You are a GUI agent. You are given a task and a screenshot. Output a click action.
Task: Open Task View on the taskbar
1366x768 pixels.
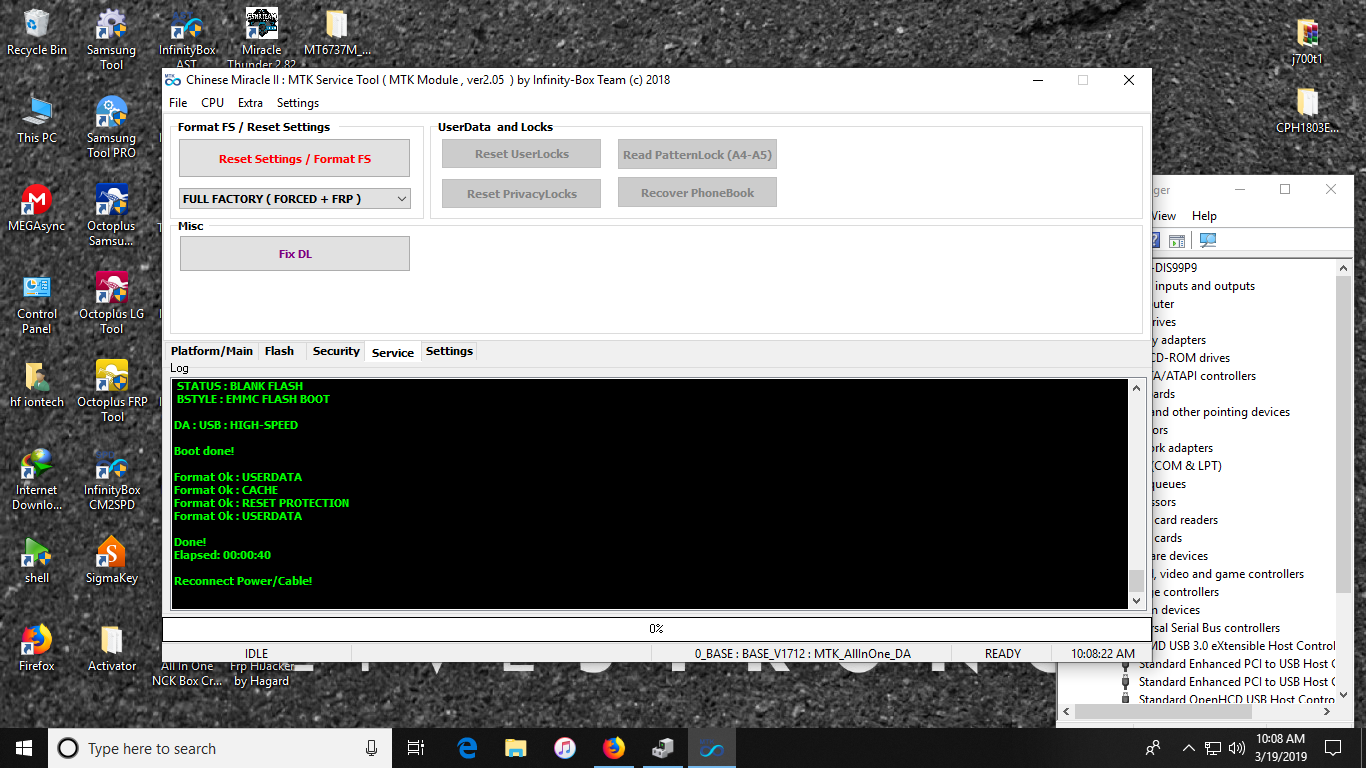coord(416,748)
